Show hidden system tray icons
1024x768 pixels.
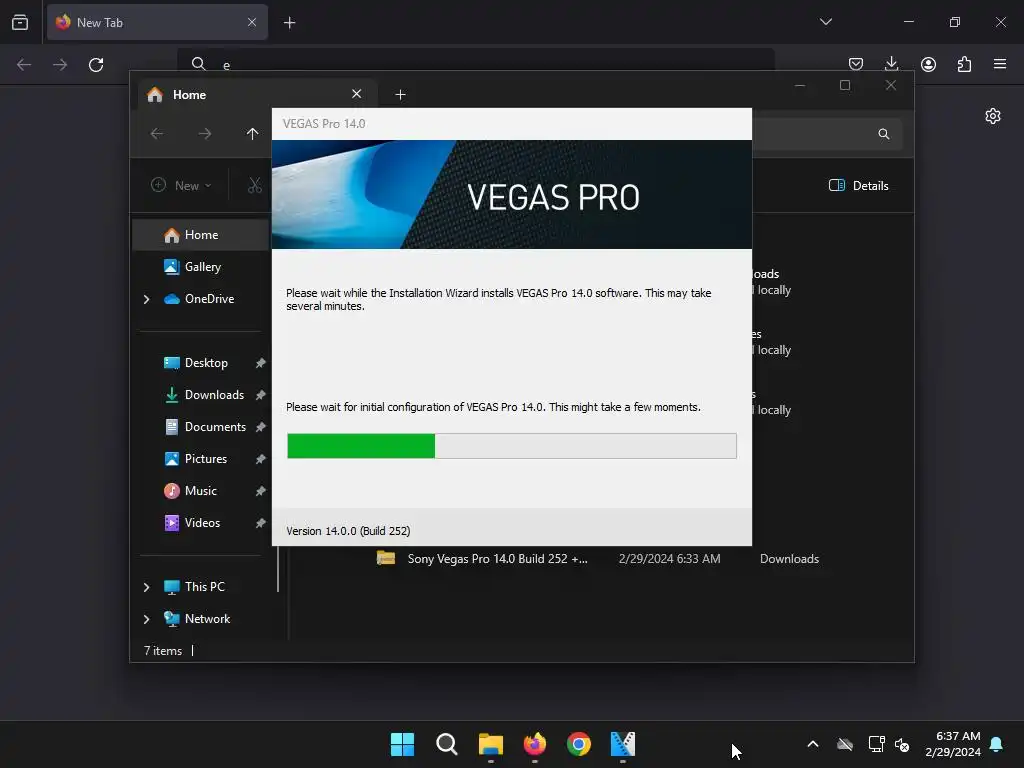tap(813, 744)
